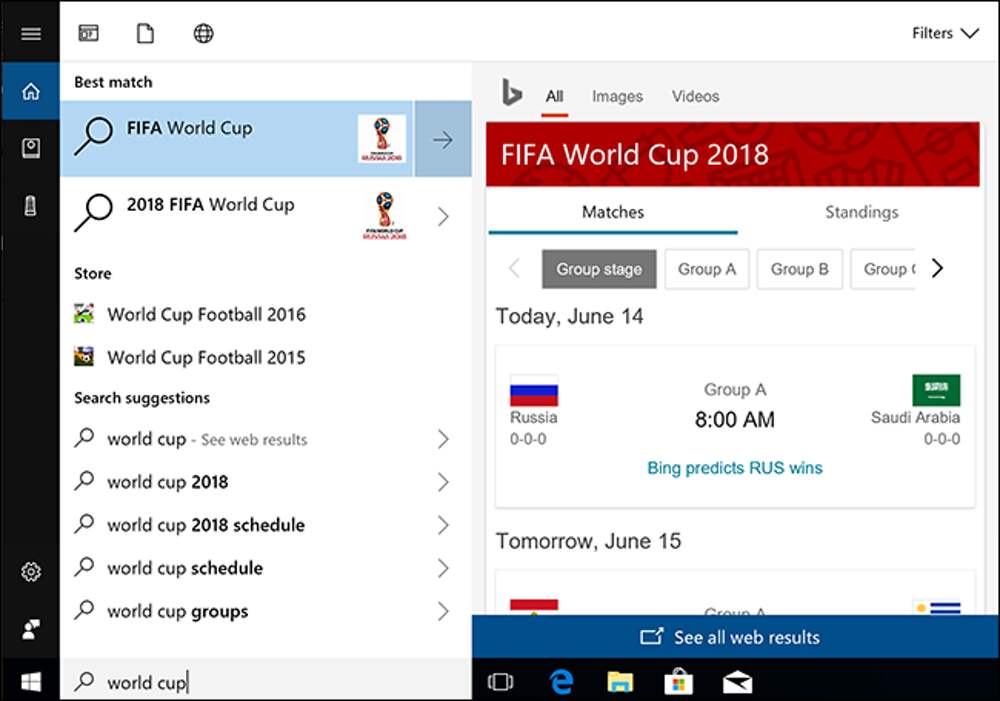The image size is (1000, 701).
Task: Filter results by Apps icon
Action: point(88,33)
